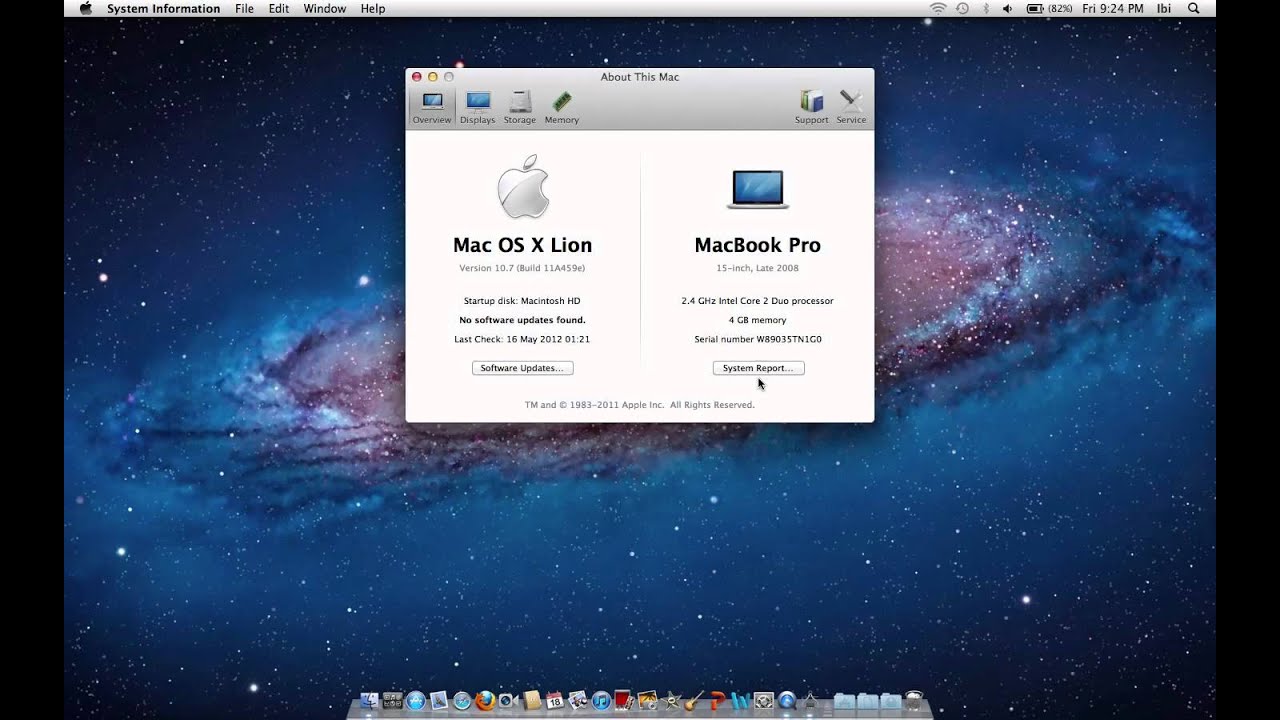
Task: Open the Trash in the Dock
Action: coord(913,701)
